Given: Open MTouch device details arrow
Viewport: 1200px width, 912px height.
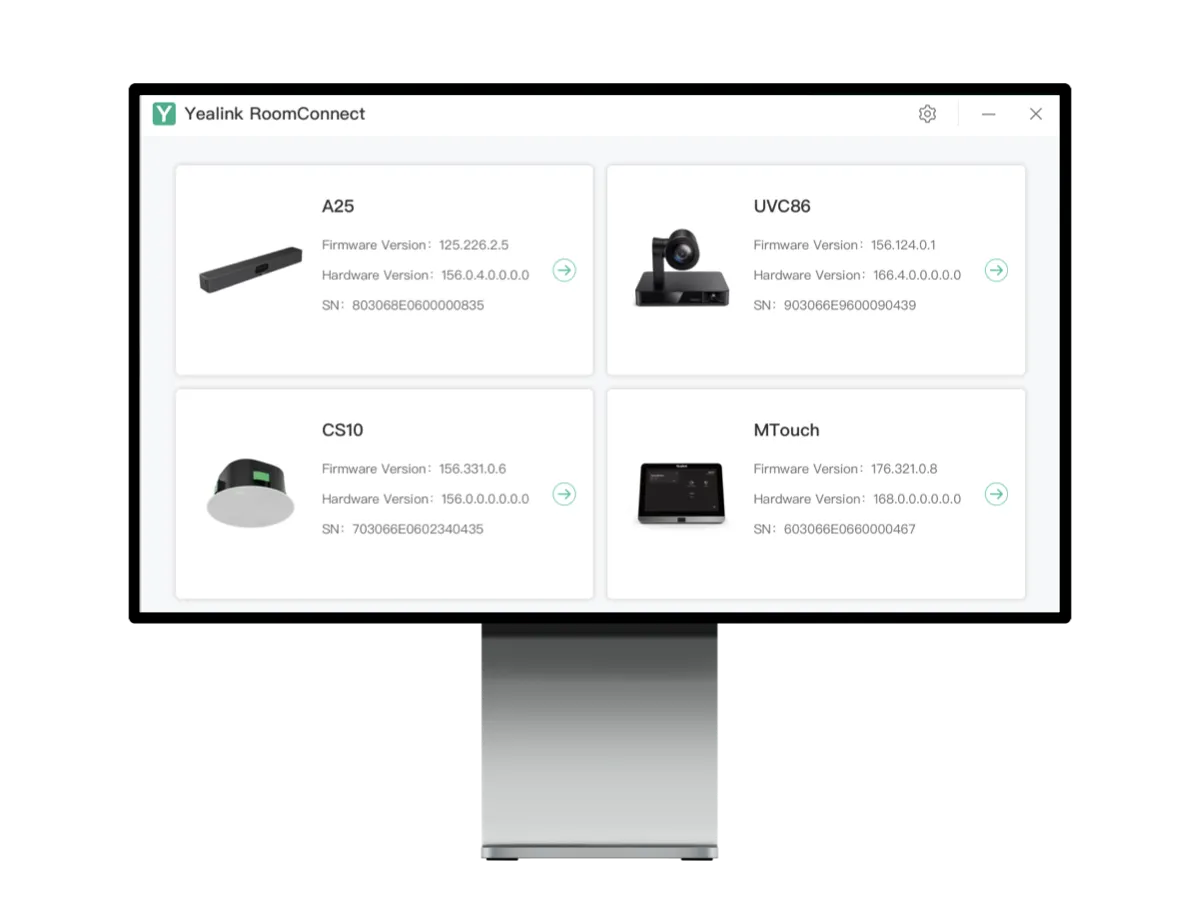Looking at the screenshot, I should (x=996, y=494).
